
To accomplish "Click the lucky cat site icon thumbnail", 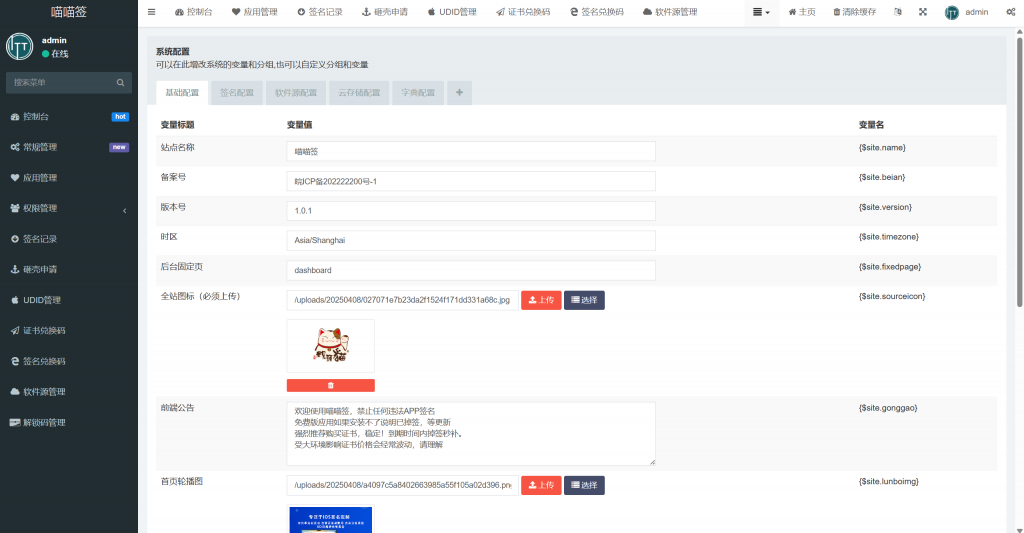I will click(x=330, y=346).
